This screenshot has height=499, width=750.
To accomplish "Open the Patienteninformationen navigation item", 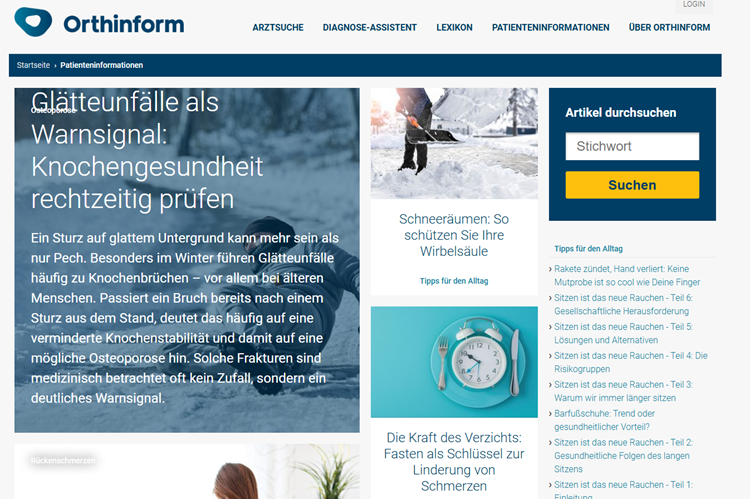I will (x=551, y=28).
